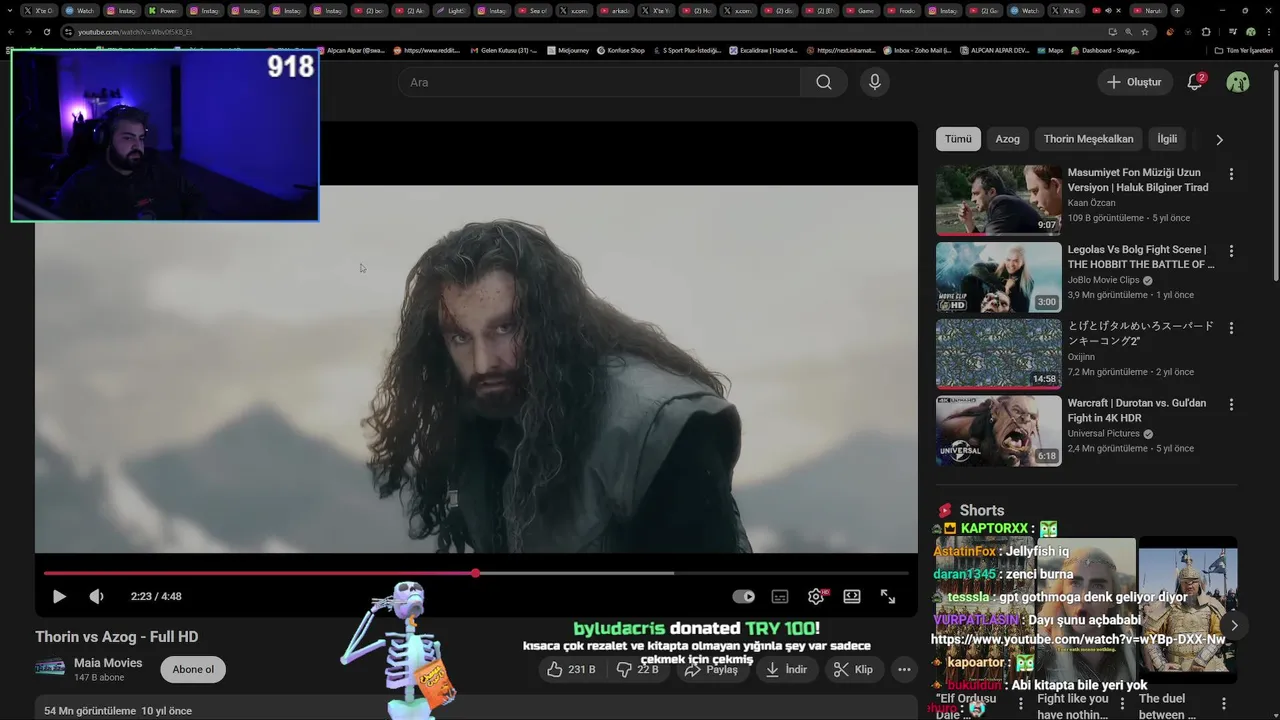Switch to theater mode
The image size is (1280, 720).
point(852,596)
